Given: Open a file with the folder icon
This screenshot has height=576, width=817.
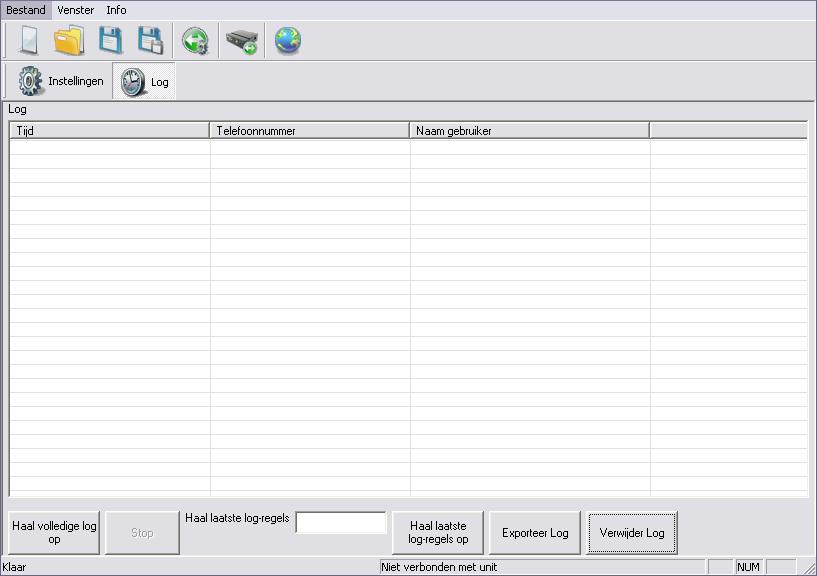Looking at the screenshot, I should [x=68, y=41].
